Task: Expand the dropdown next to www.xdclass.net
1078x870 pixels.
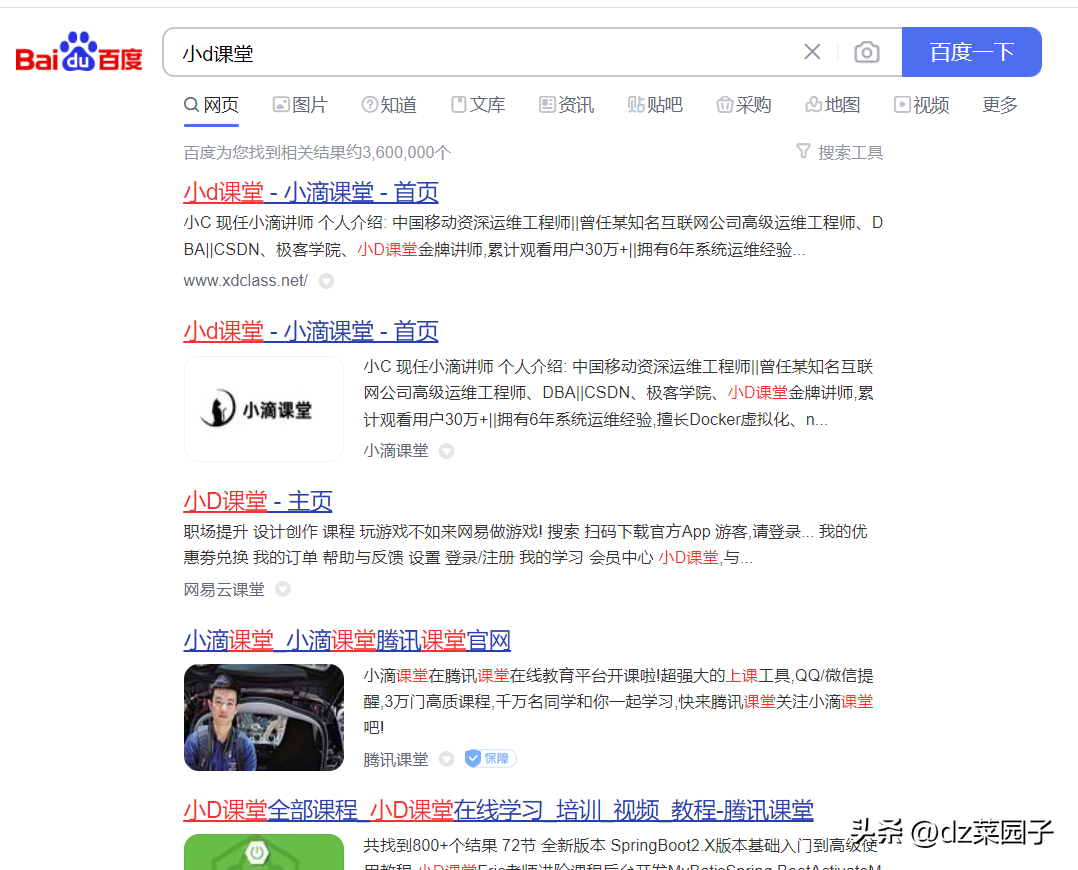Action: pos(326,281)
